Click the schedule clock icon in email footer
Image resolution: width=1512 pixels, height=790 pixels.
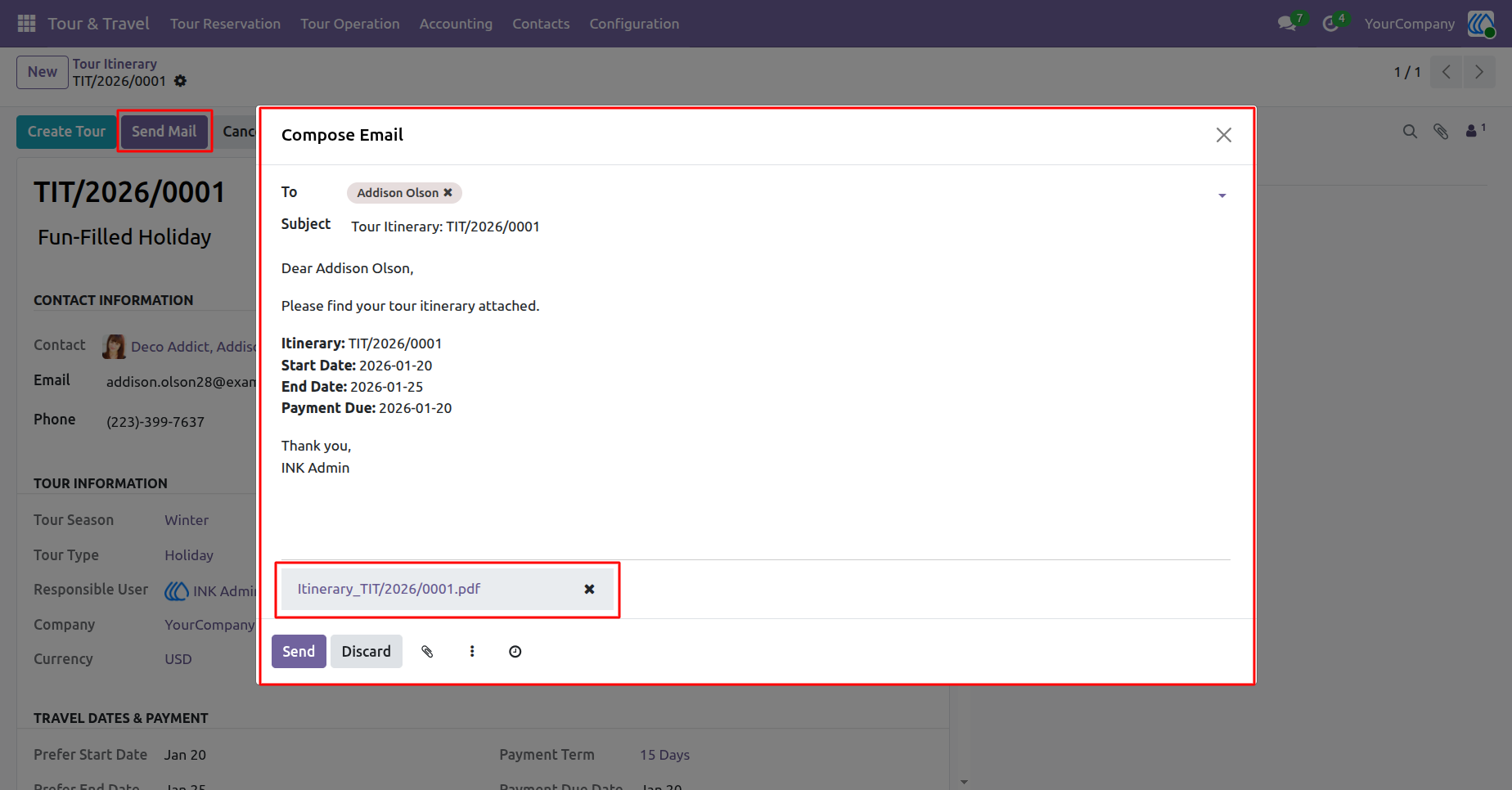[515, 651]
